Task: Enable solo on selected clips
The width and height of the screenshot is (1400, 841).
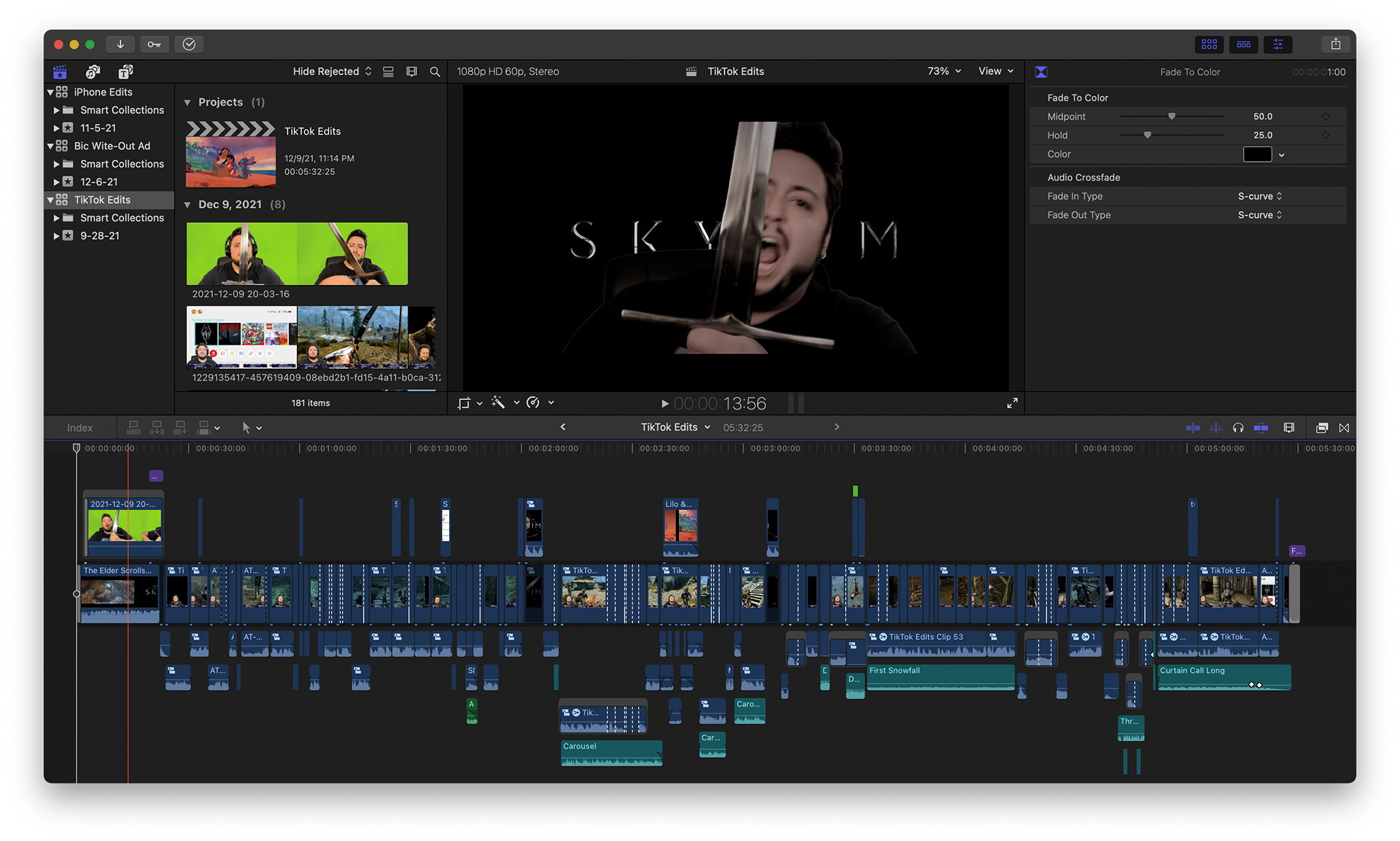Action: pos(1238,428)
